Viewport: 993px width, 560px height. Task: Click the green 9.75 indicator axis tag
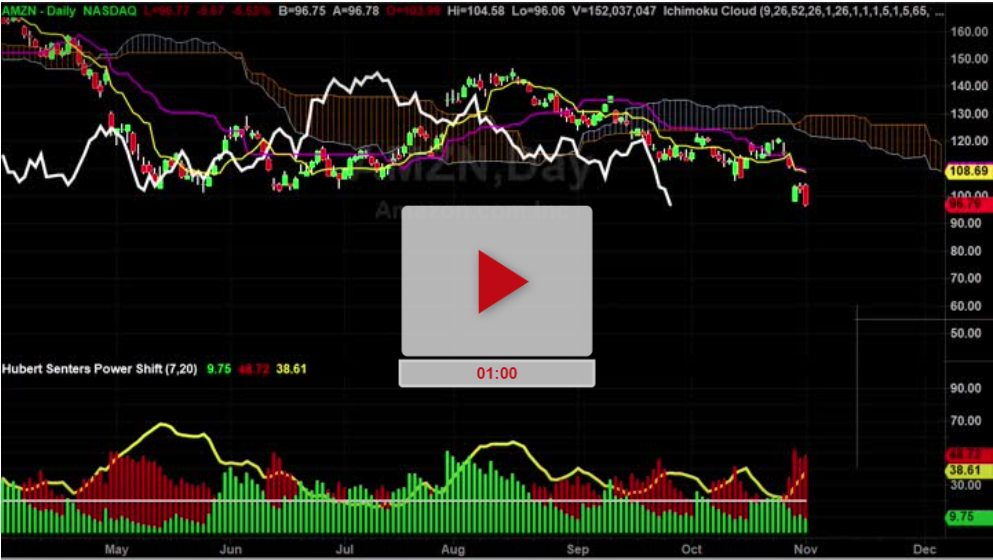point(968,517)
